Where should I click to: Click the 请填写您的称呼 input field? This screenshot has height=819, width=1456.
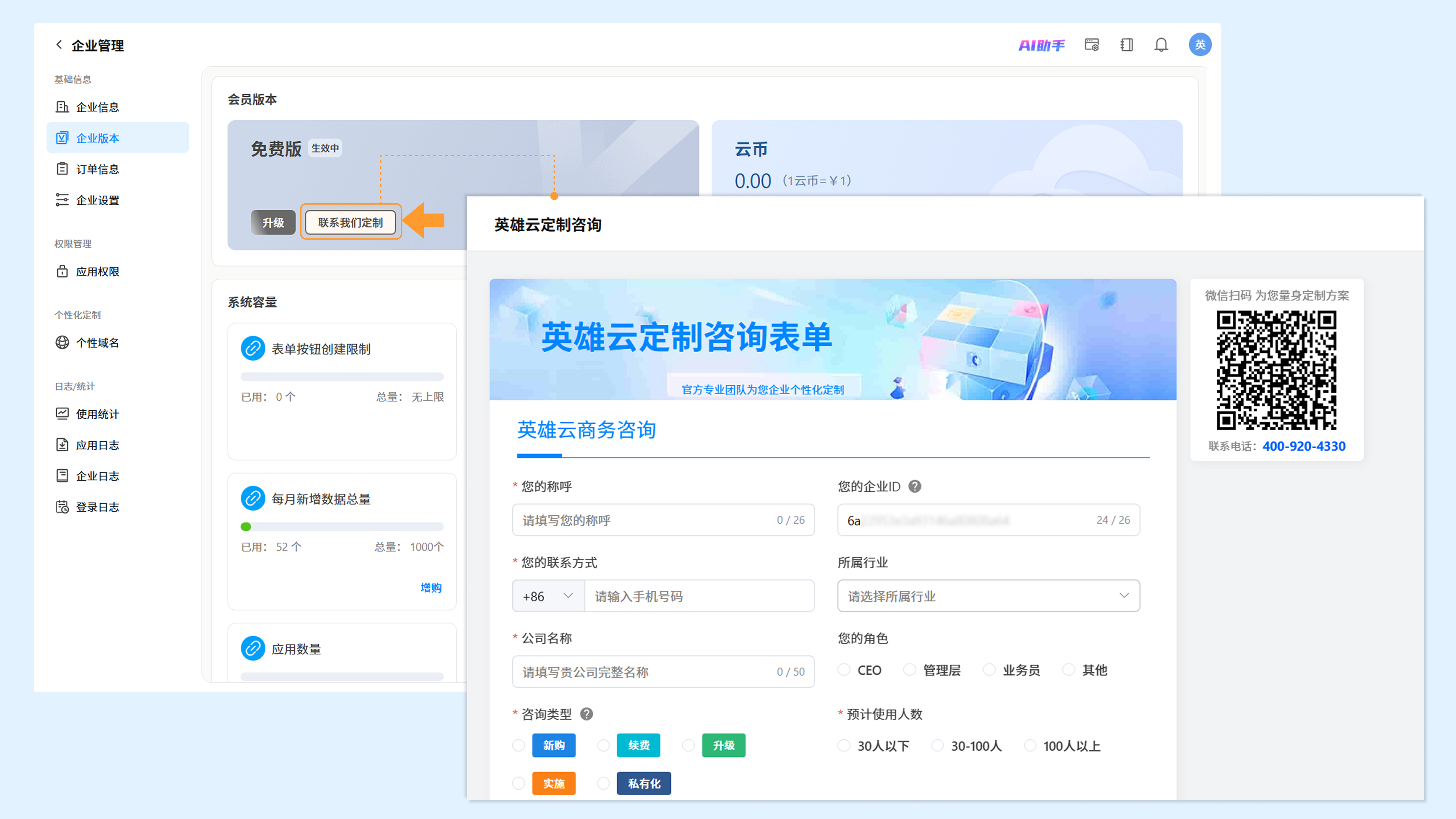(x=663, y=520)
